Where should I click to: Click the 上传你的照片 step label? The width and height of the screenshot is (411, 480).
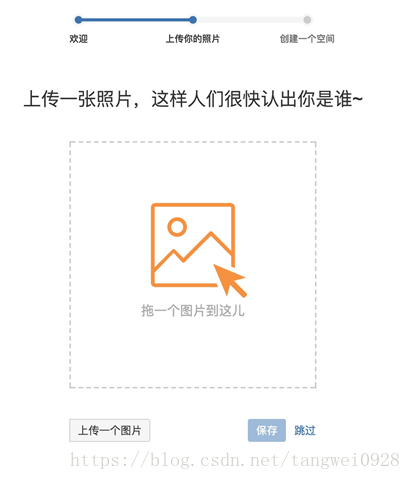[193, 39]
